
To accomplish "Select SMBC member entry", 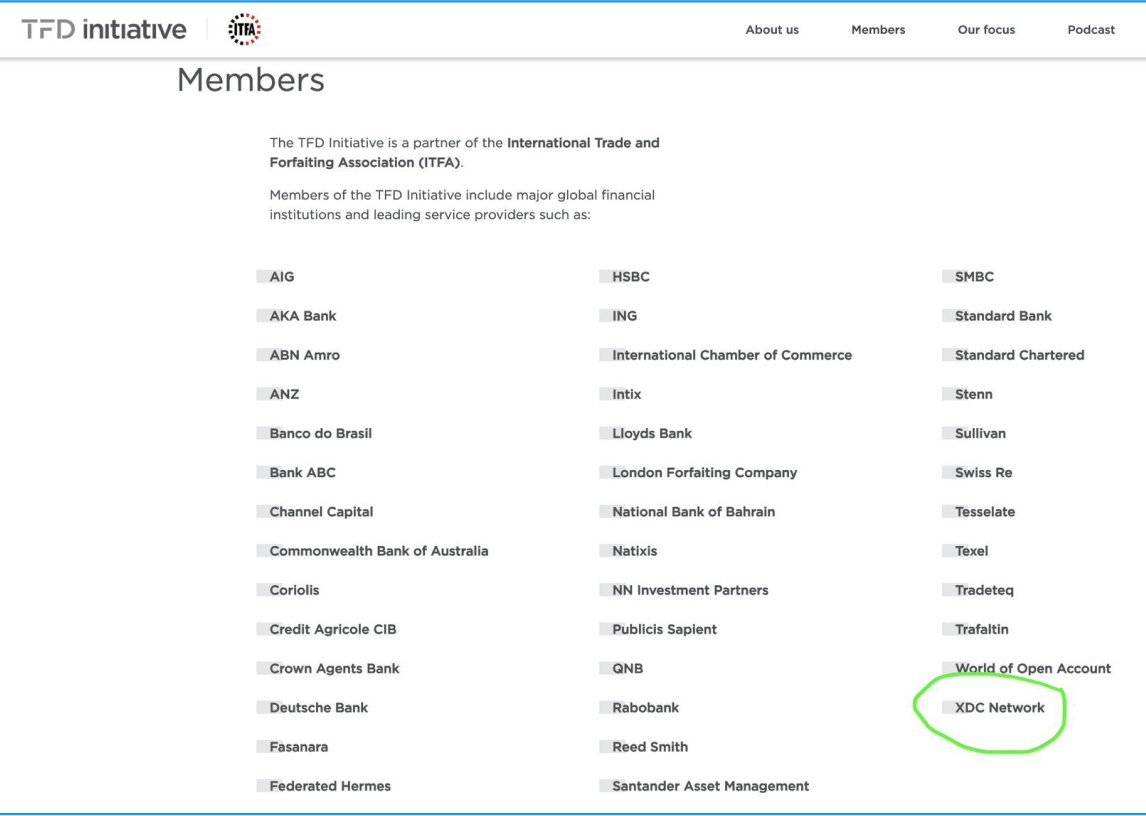I will (974, 276).
